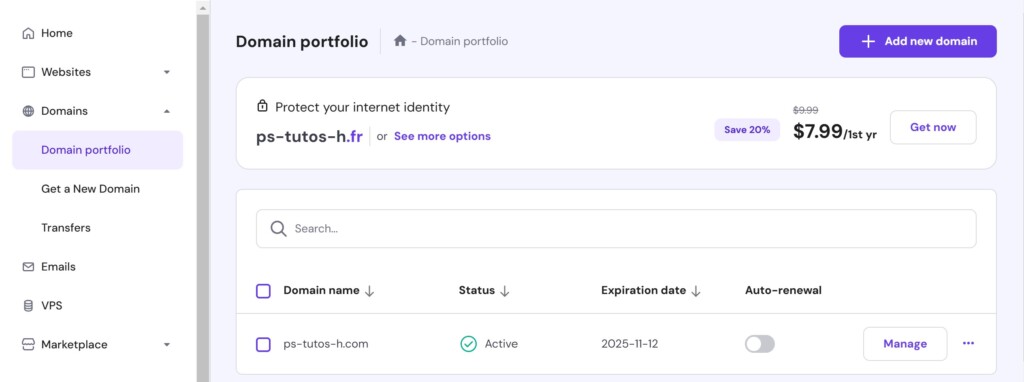Click the Marketplace storefront icon

tap(28, 344)
